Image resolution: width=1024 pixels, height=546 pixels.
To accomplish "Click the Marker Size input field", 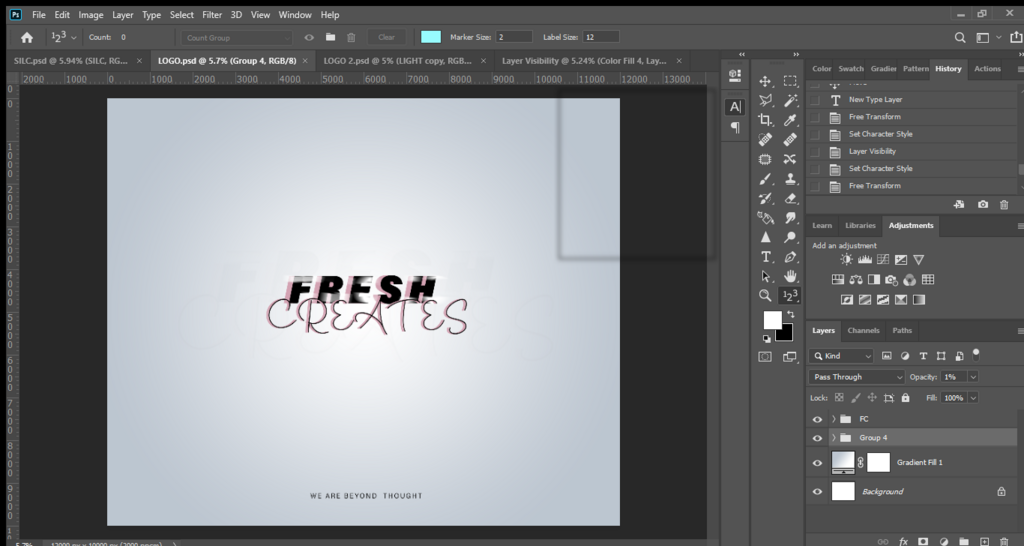I will [514, 37].
